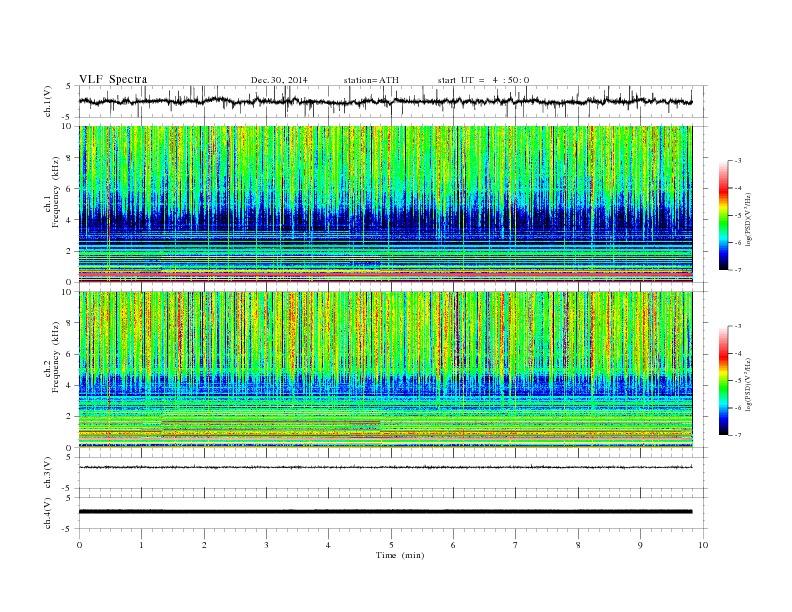Click time axis tick label "8"
This screenshot has width=792, height=612.
(x=578, y=545)
